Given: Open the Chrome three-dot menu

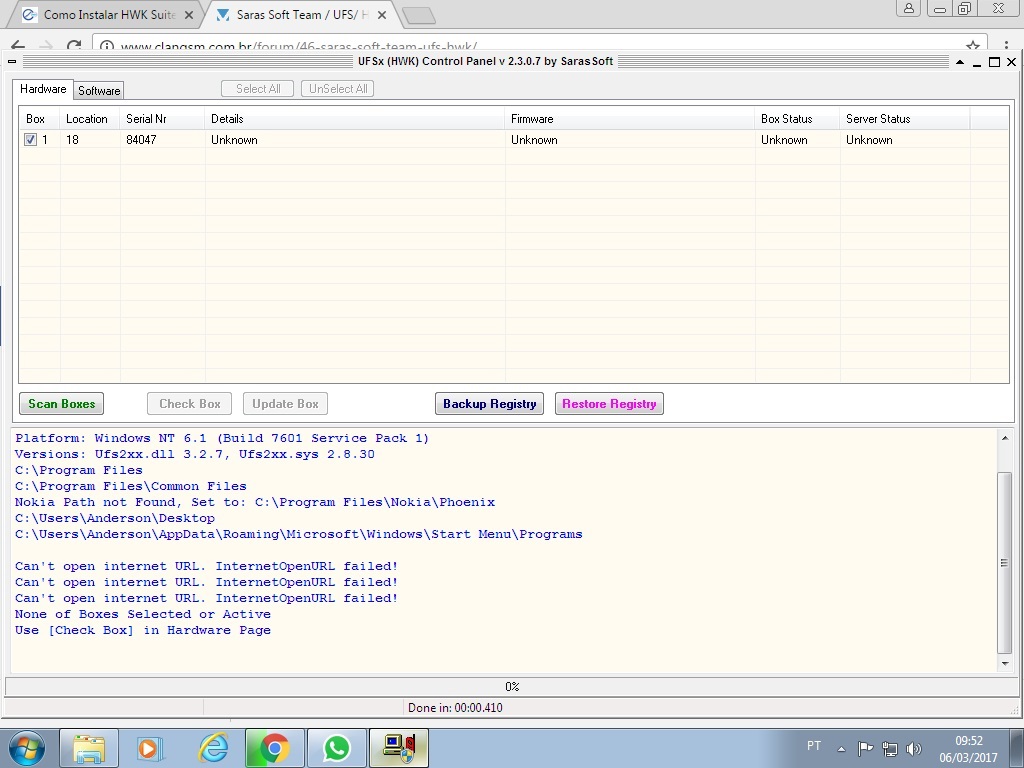Looking at the screenshot, I should tap(1006, 46).
